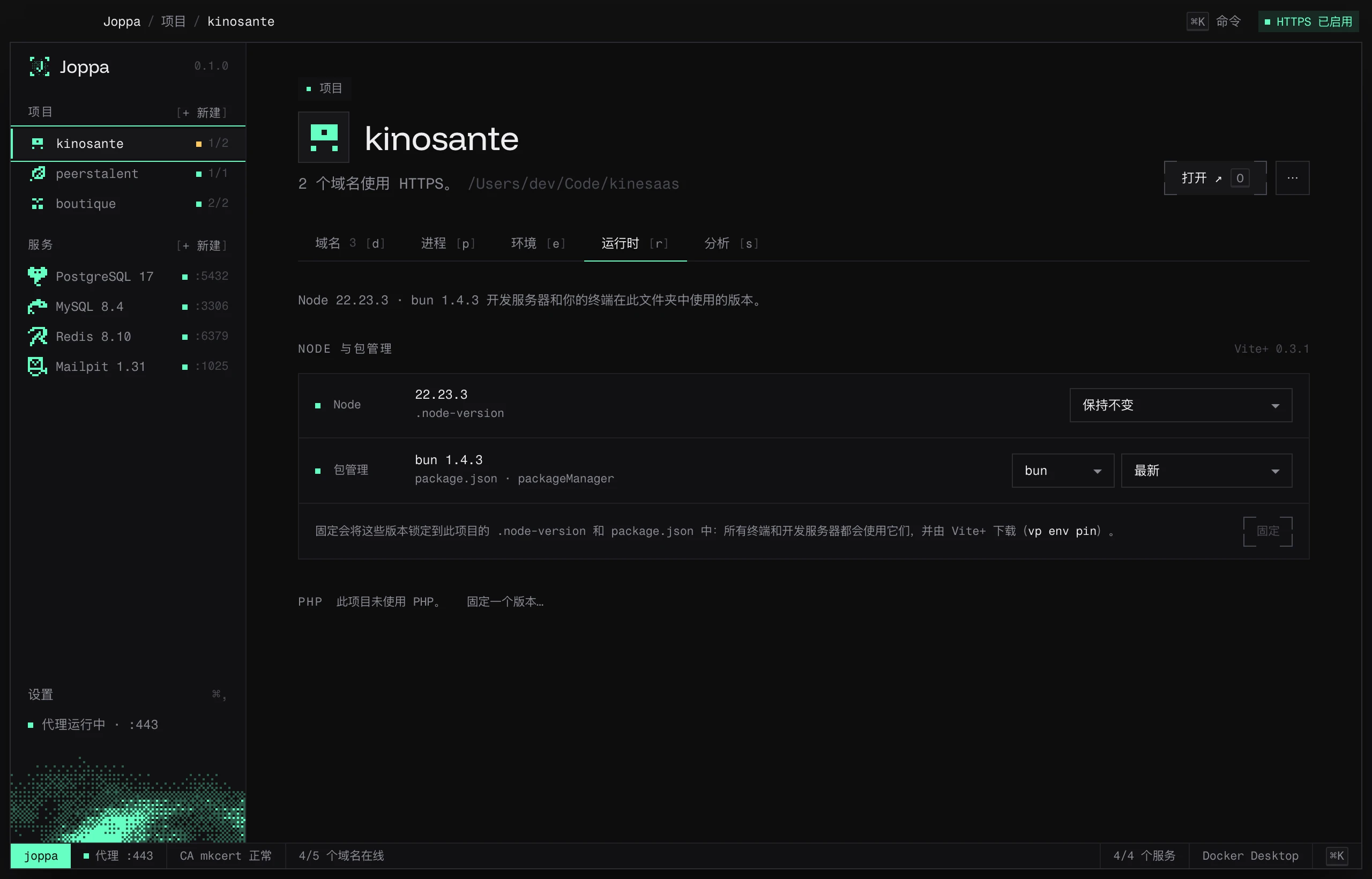Click the MySQL 8.4 service icon
Screen dimensions: 1372x879
coord(38,307)
